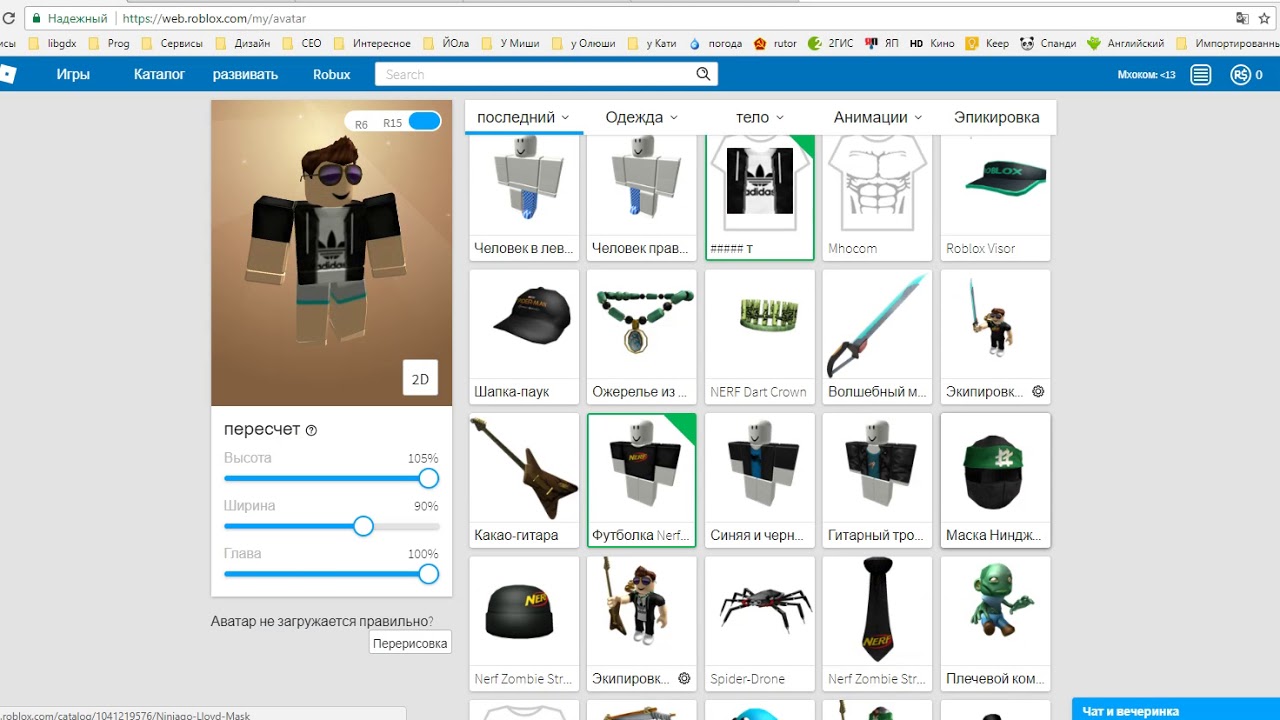This screenshot has height=720, width=1280.
Task: Open the погода bookmark
Action: click(x=715, y=43)
